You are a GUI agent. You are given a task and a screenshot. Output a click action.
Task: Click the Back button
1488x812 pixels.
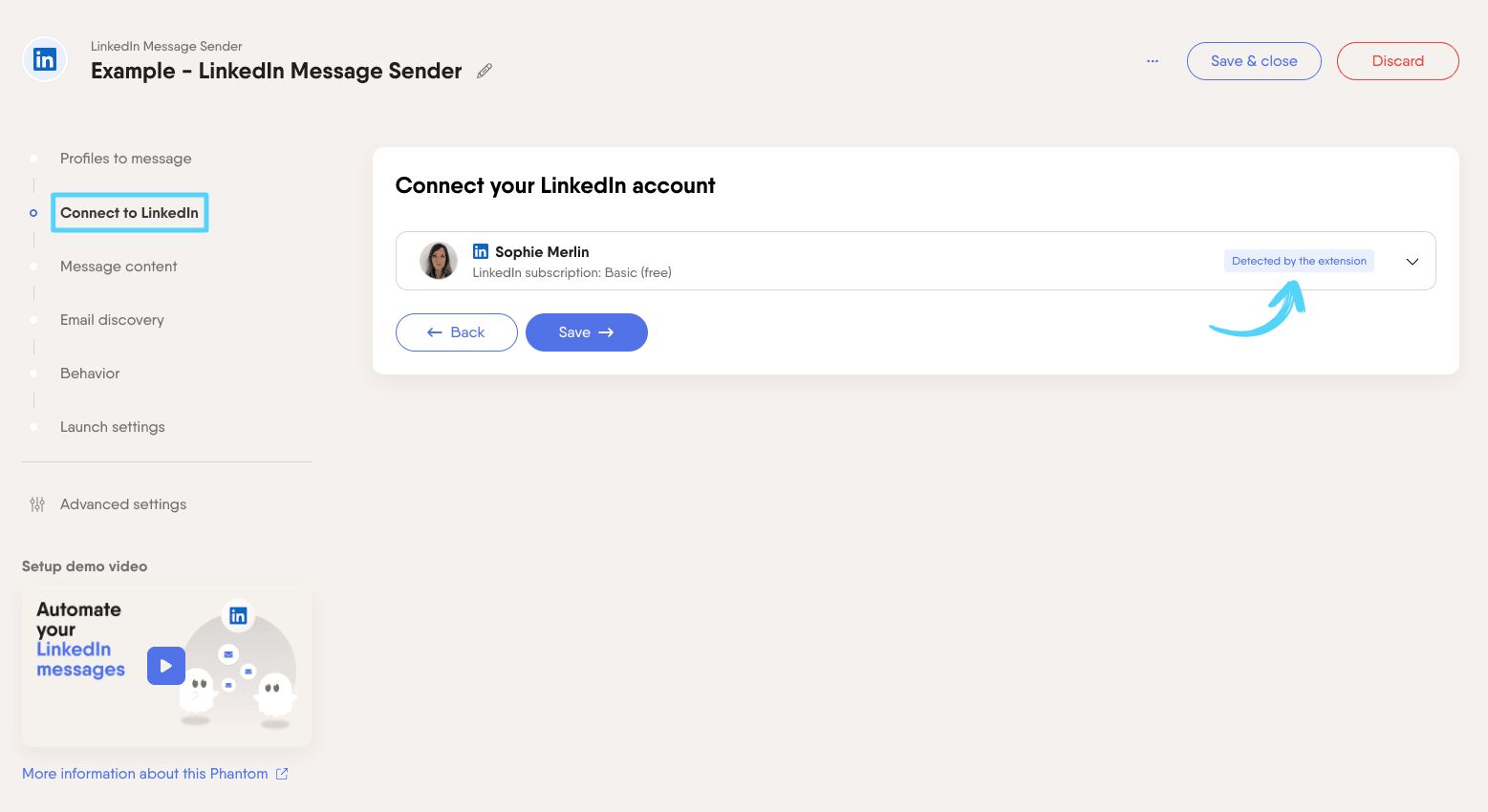coord(457,332)
